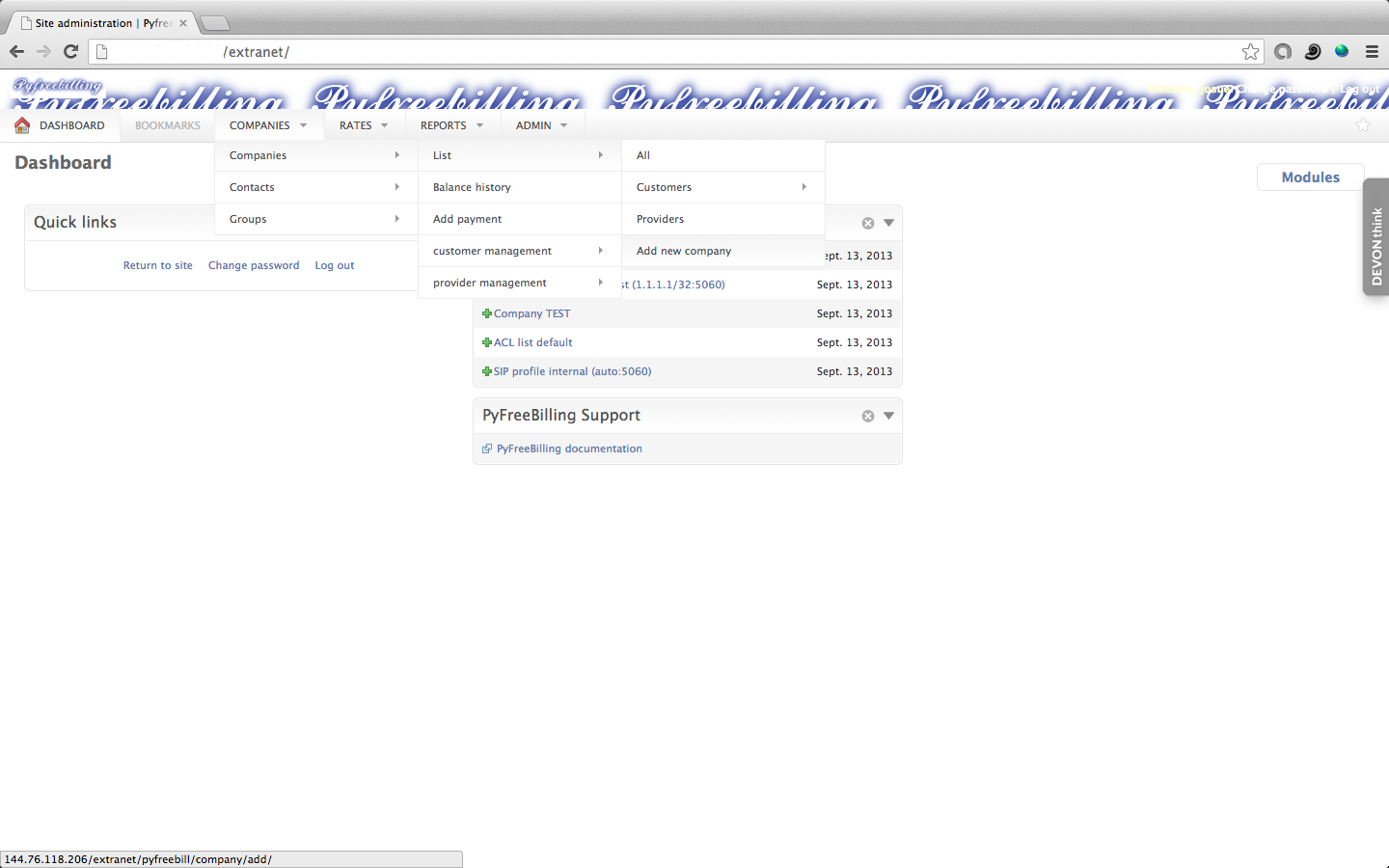Click the Log out link in the header
1389x868 pixels.
pyautogui.click(x=1360, y=89)
